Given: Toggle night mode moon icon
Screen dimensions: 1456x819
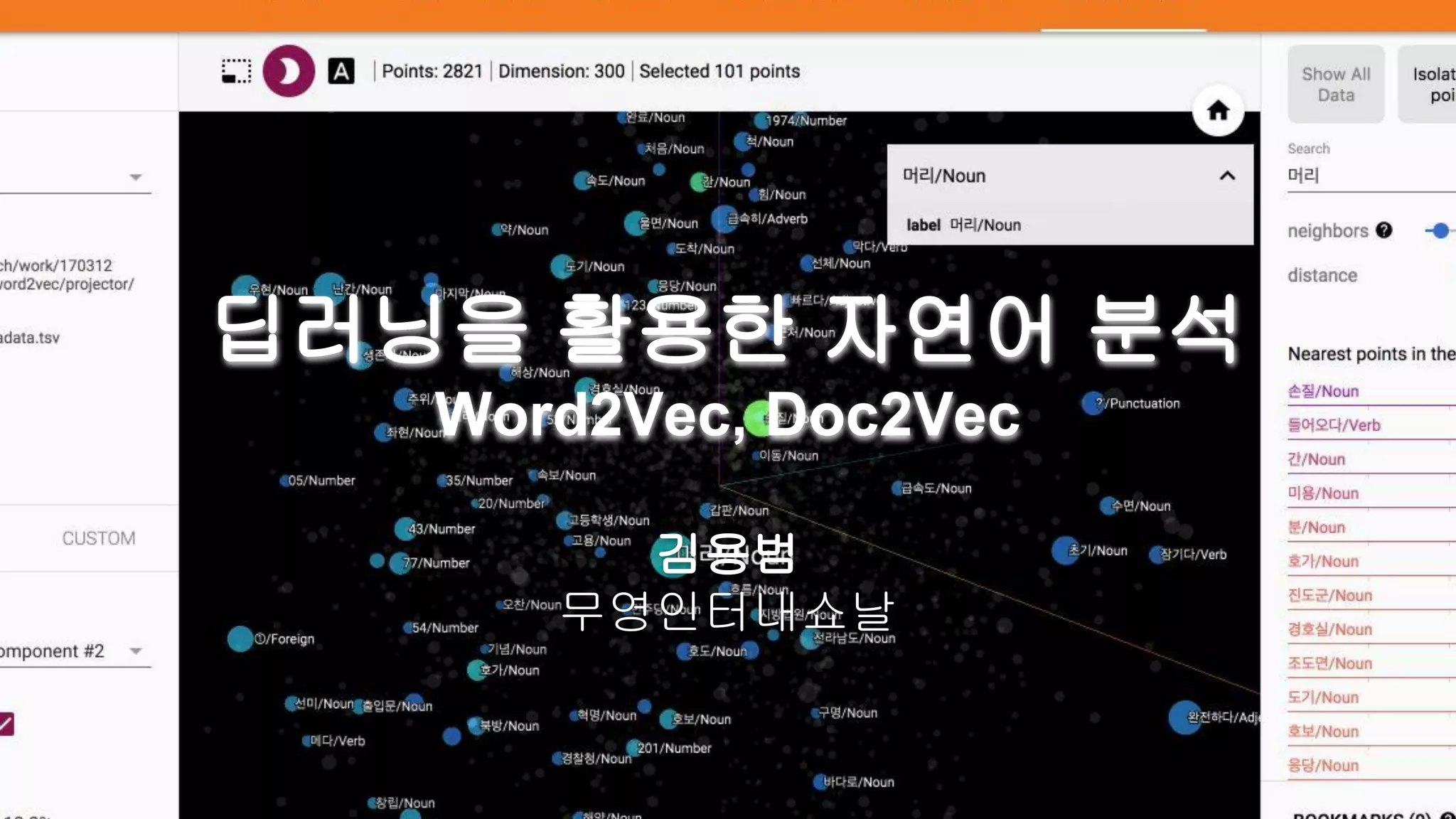Looking at the screenshot, I should pos(289,71).
